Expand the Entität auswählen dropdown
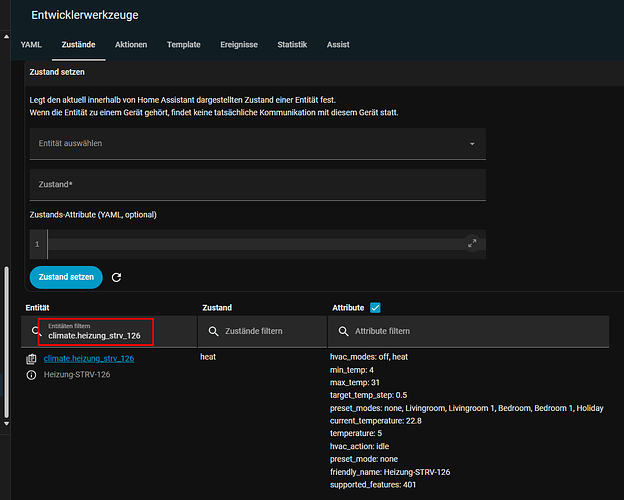Image resolution: width=624 pixels, height=500 pixels. click(472, 144)
